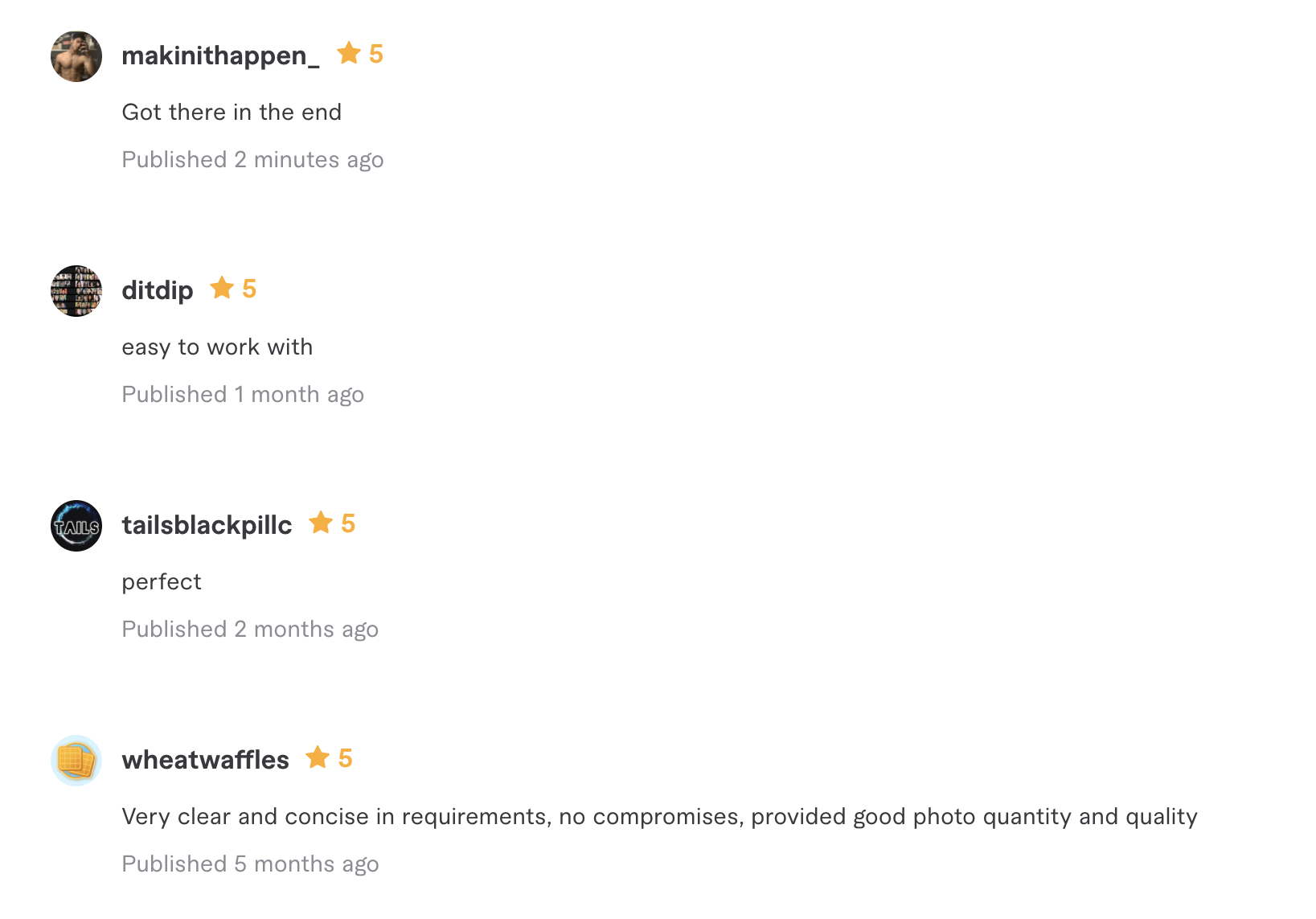1316x919 pixels.
Task: Open wheatwaffles waffle avatar
Action: tap(76, 761)
